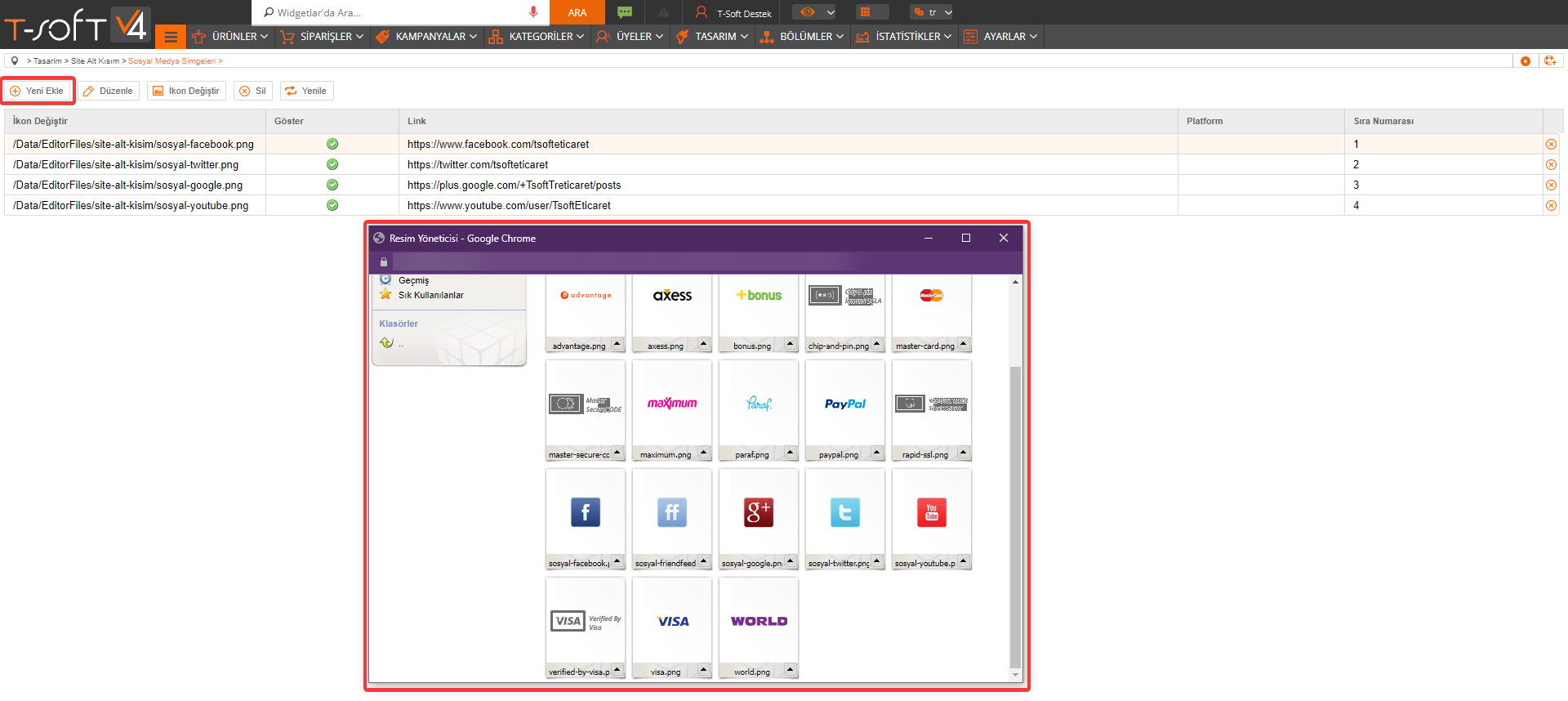Click the Yenile button

(306, 91)
